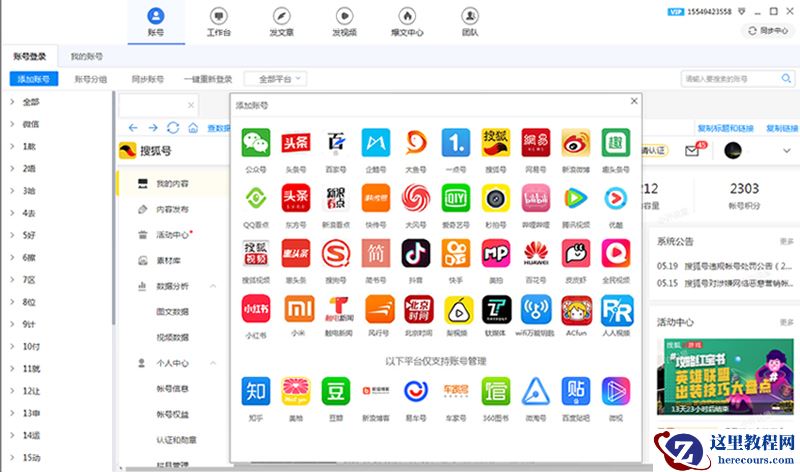Choose the 腾讯视频 platform icon
Screen dimensions: 800x472
(576, 198)
